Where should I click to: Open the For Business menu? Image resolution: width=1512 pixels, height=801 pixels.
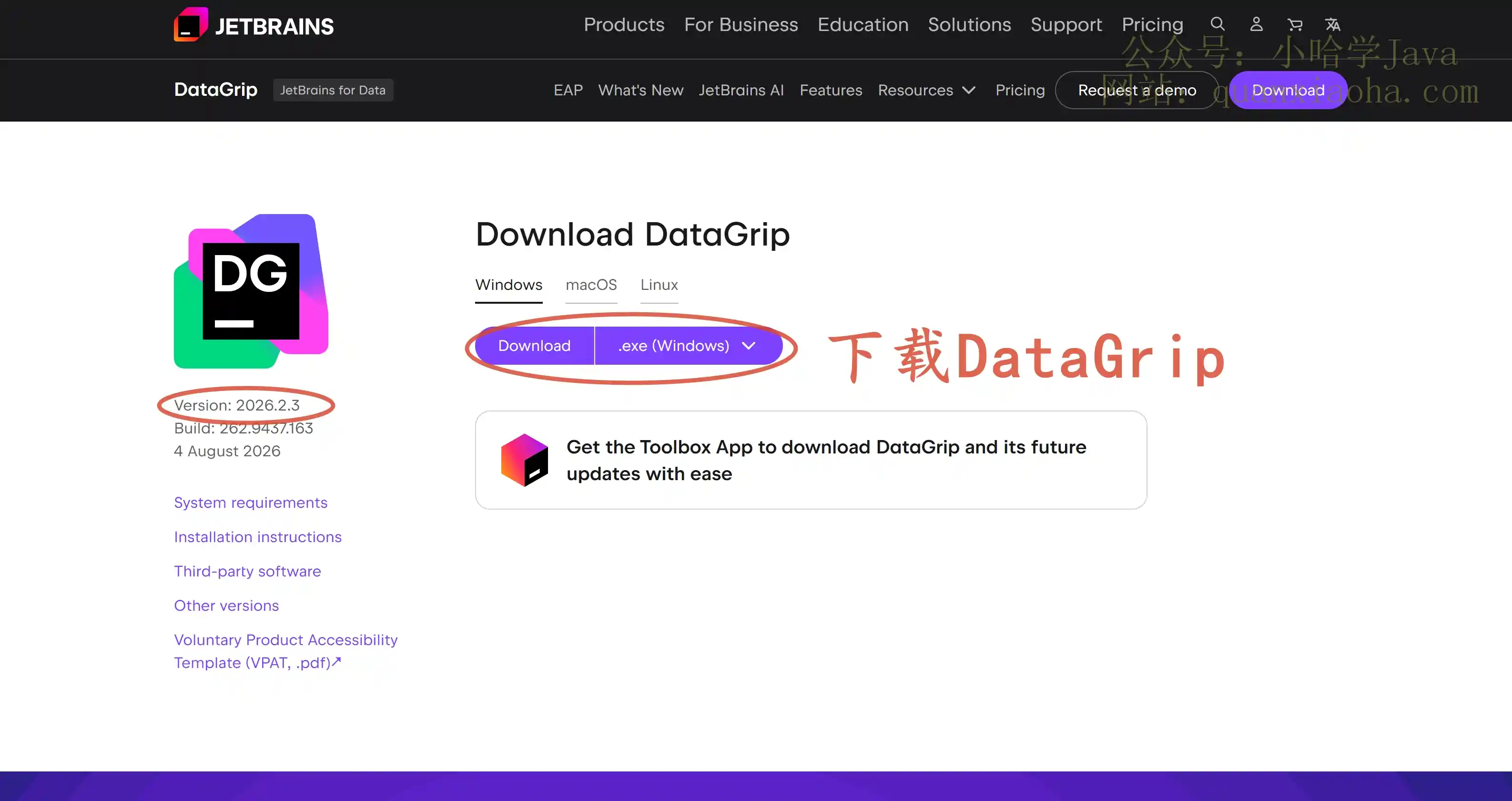tap(741, 25)
